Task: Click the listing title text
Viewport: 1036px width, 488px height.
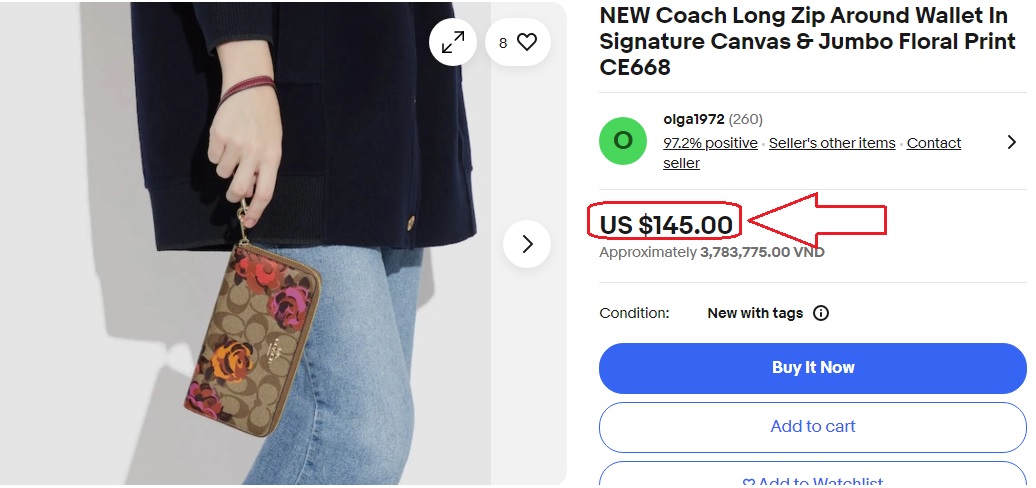Action: click(x=806, y=42)
